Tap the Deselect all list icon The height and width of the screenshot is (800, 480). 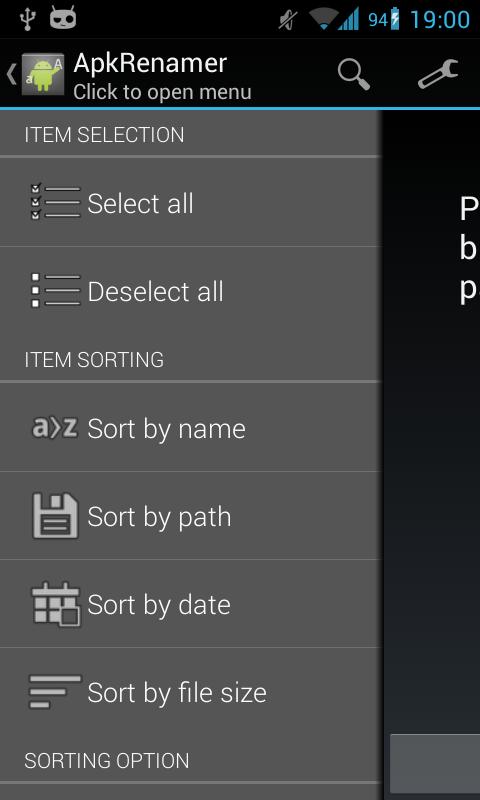(56, 291)
